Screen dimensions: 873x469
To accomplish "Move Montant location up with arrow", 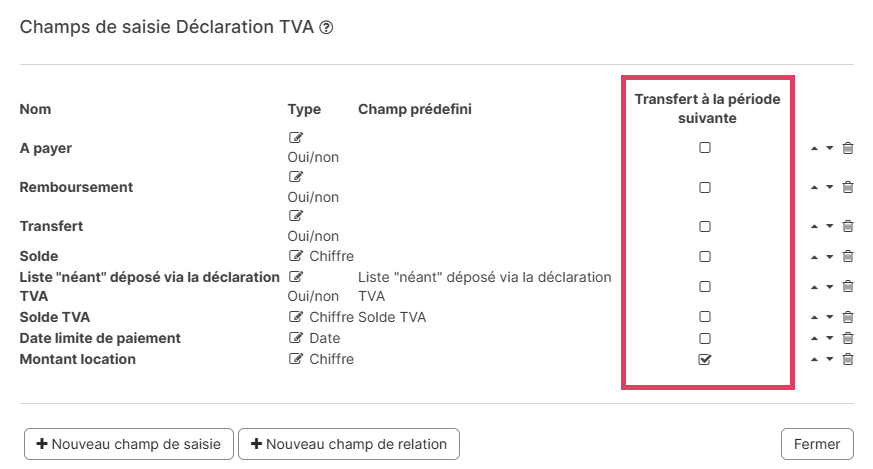I will pos(815,359).
